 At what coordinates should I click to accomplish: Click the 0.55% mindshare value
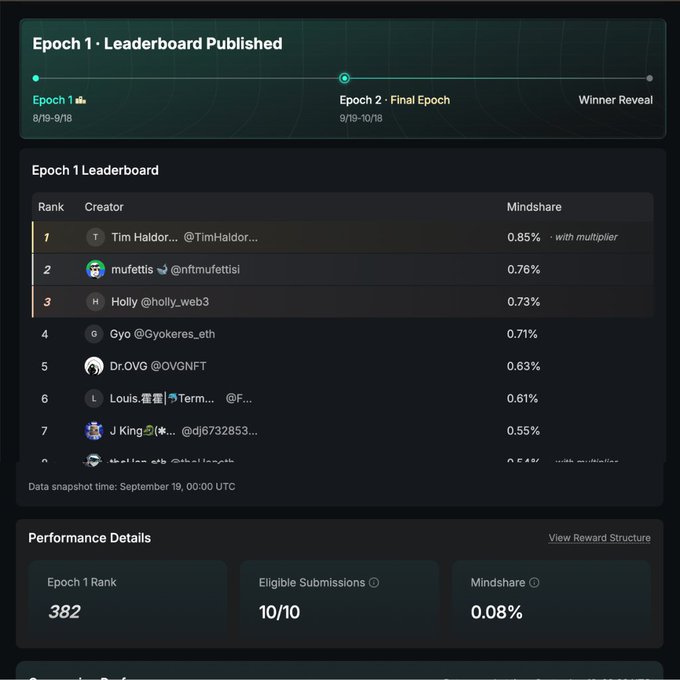point(523,431)
